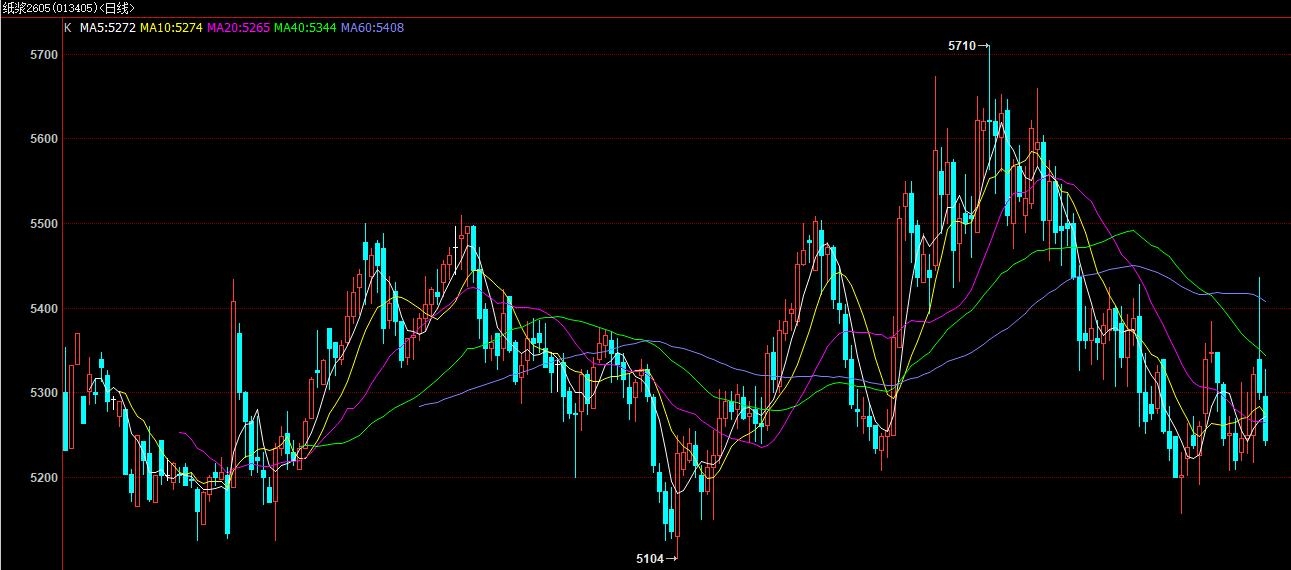Image resolution: width=1291 pixels, height=570 pixels.
Task: Click the blue MA60:5408 legend label
Action: 372,27
